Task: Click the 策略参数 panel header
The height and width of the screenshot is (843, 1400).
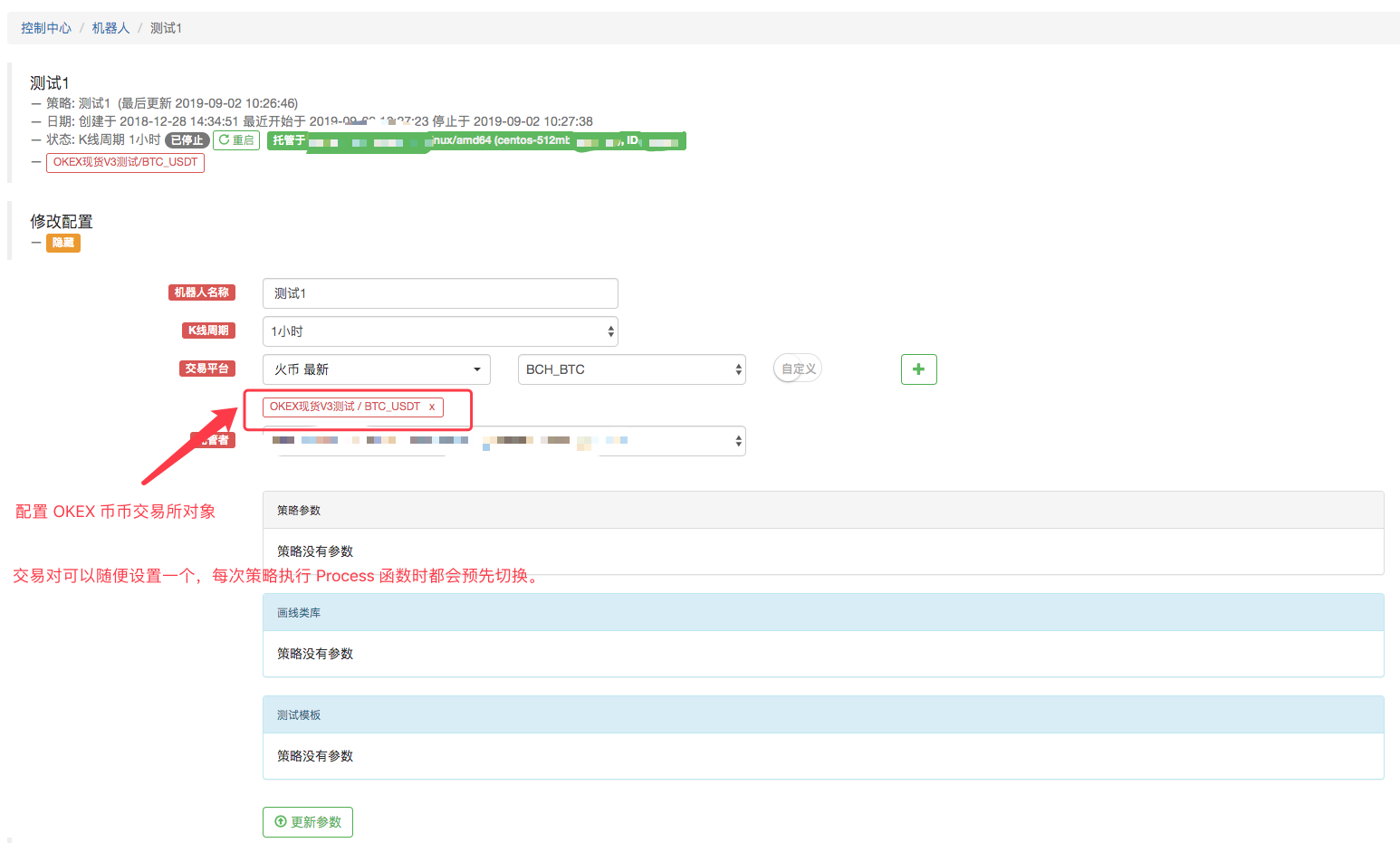Action: (822, 511)
